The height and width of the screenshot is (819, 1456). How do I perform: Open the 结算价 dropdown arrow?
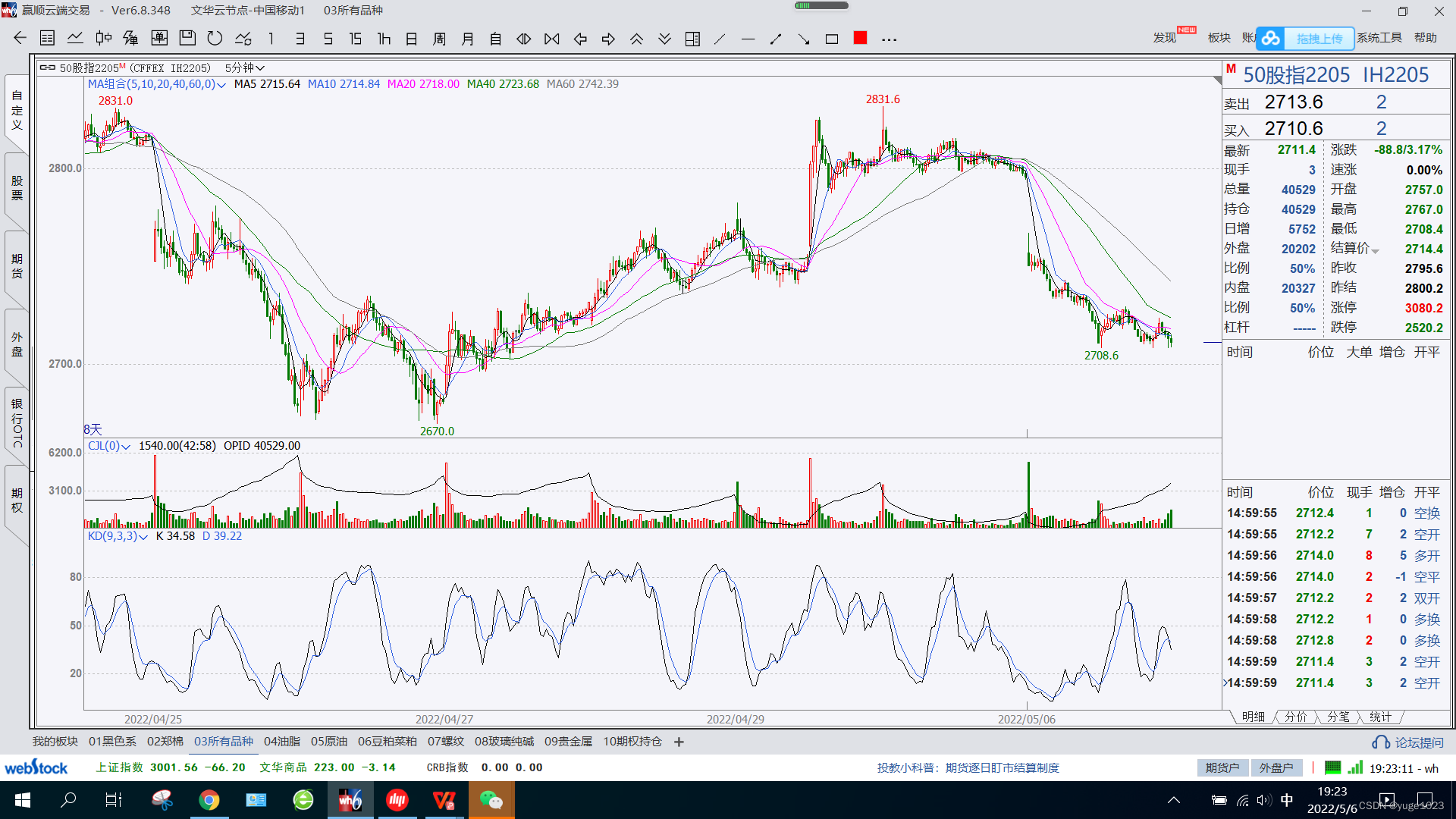[x=1375, y=250]
